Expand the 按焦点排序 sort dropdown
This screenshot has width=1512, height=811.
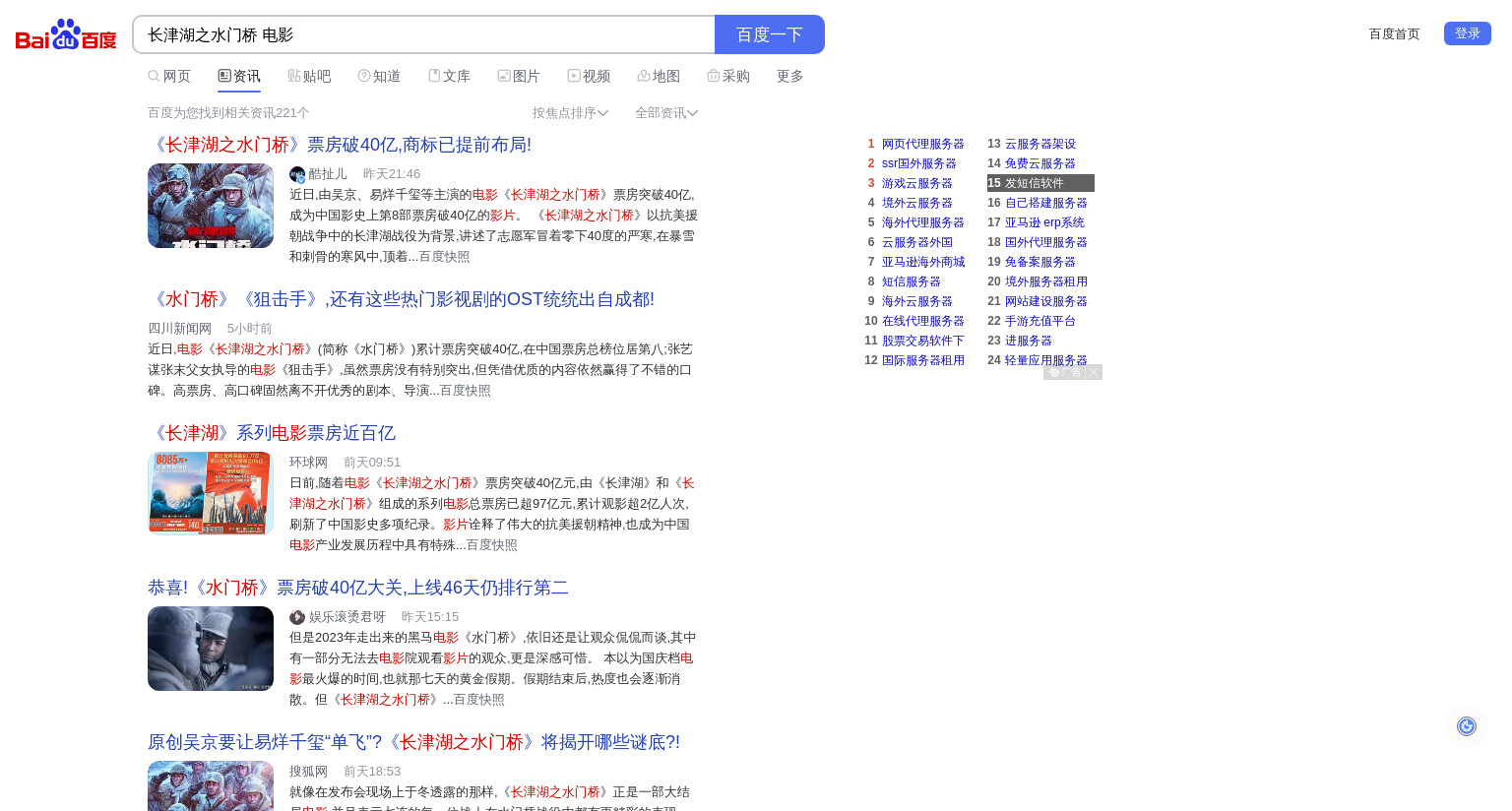pos(570,113)
